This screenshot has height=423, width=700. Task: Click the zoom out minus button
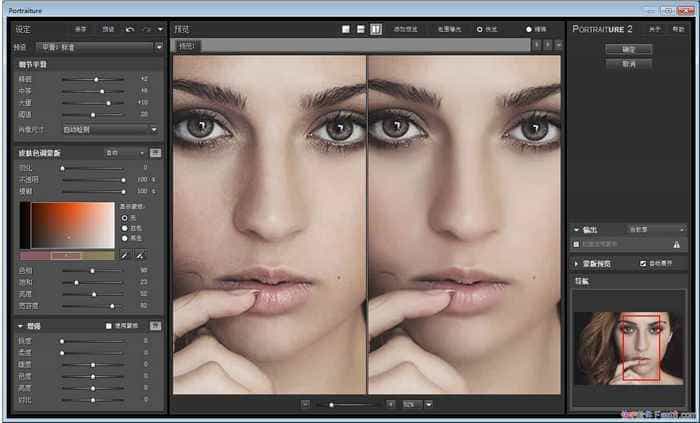[x=305, y=404]
